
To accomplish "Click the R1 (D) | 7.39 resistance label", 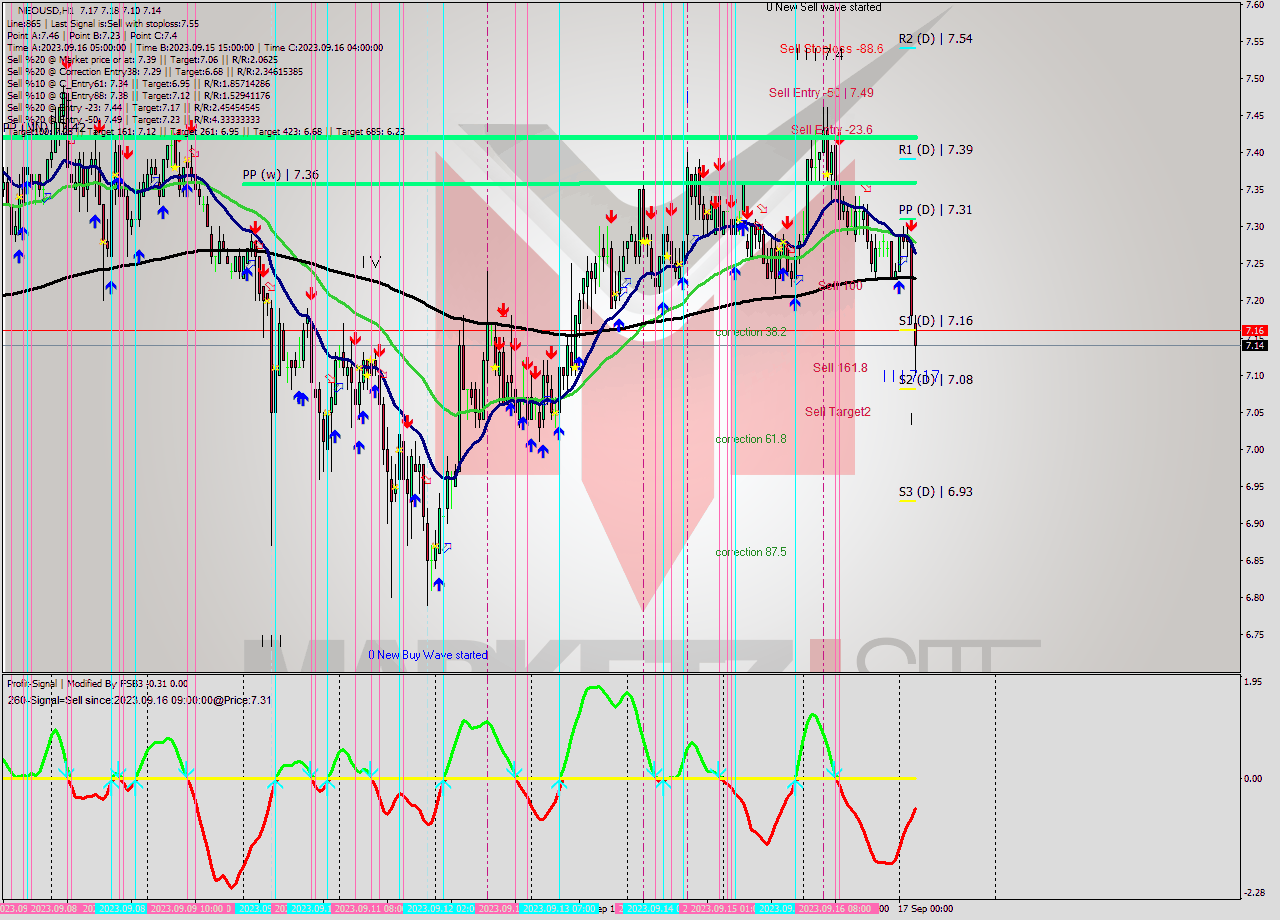I will click(x=935, y=150).
